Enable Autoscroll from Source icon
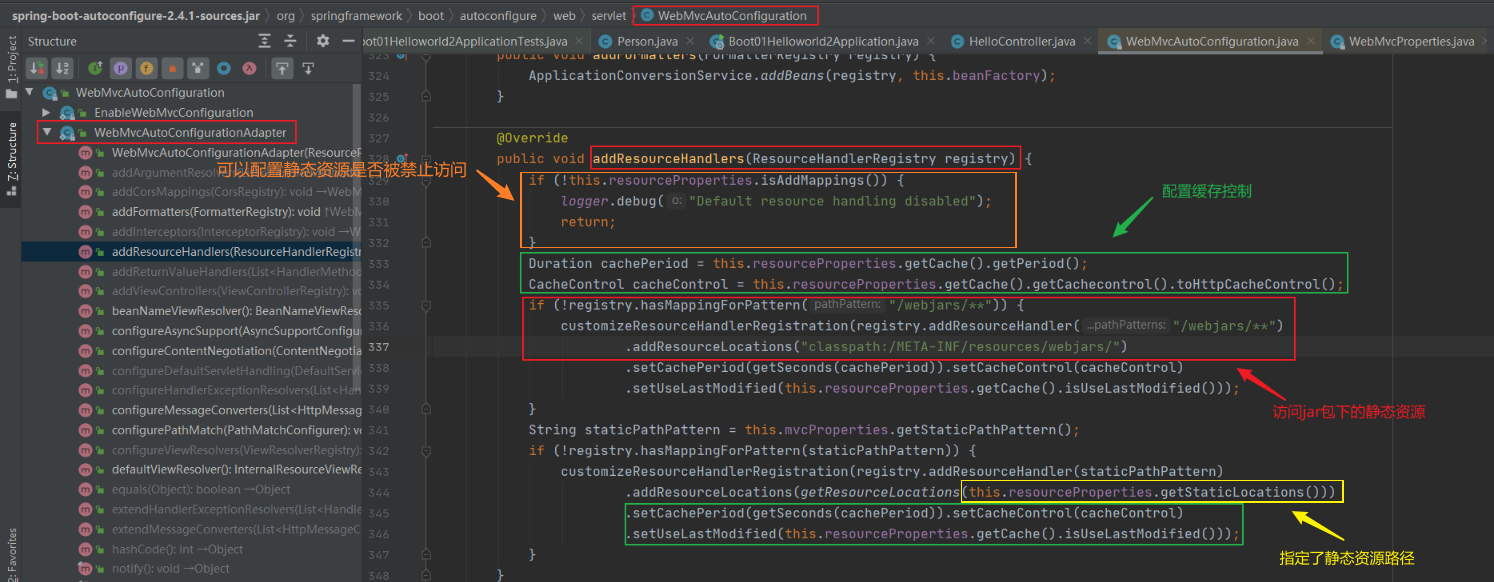The width and height of the screenshot is (1494, 582). coord(308,68)
